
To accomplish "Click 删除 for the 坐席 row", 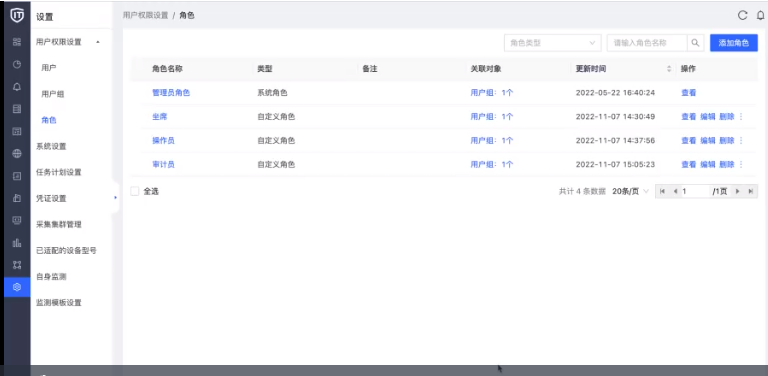I will (x=727, y=117).
